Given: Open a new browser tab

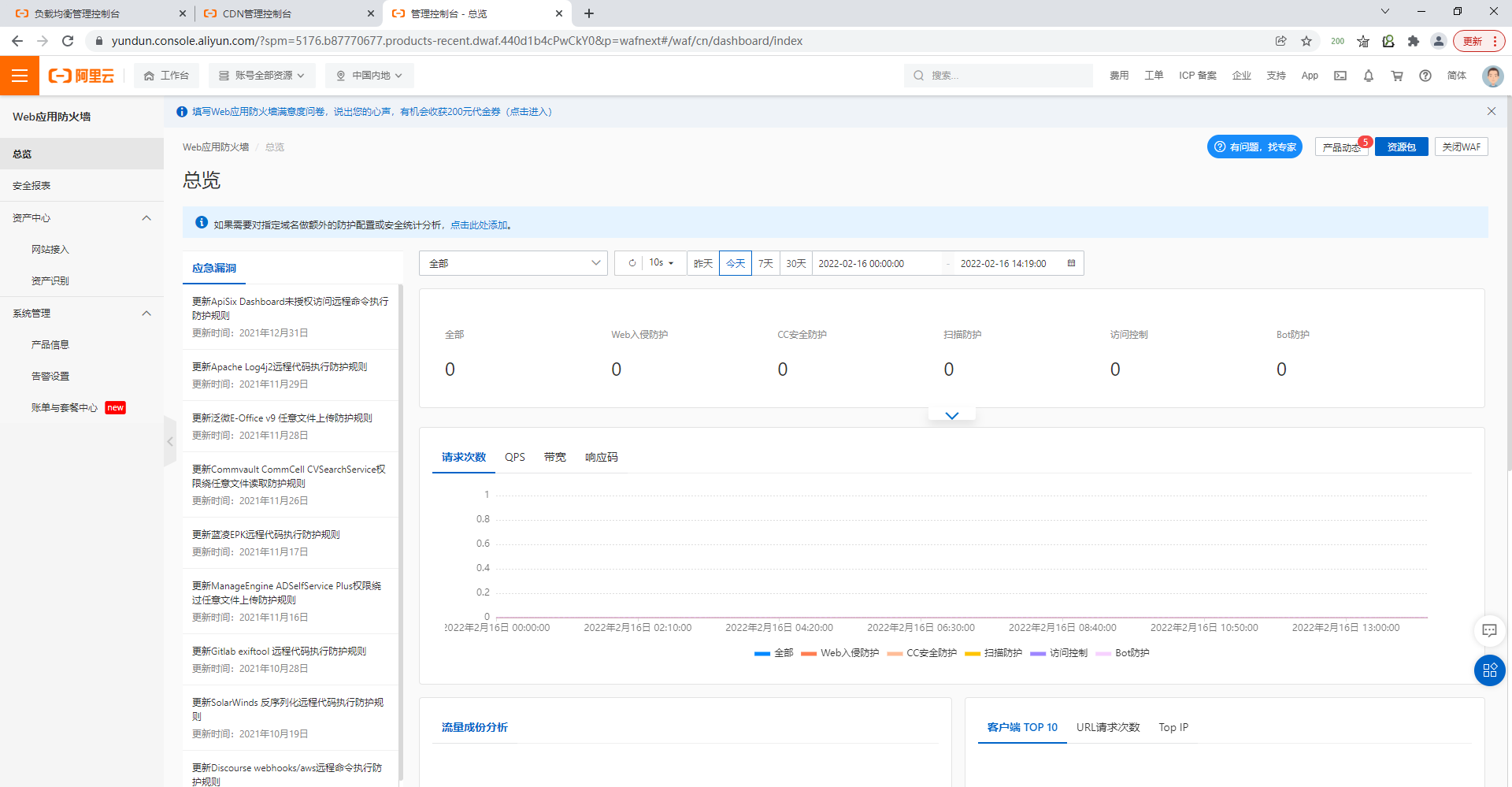Looking at the screenshot, I should (589, 13).
